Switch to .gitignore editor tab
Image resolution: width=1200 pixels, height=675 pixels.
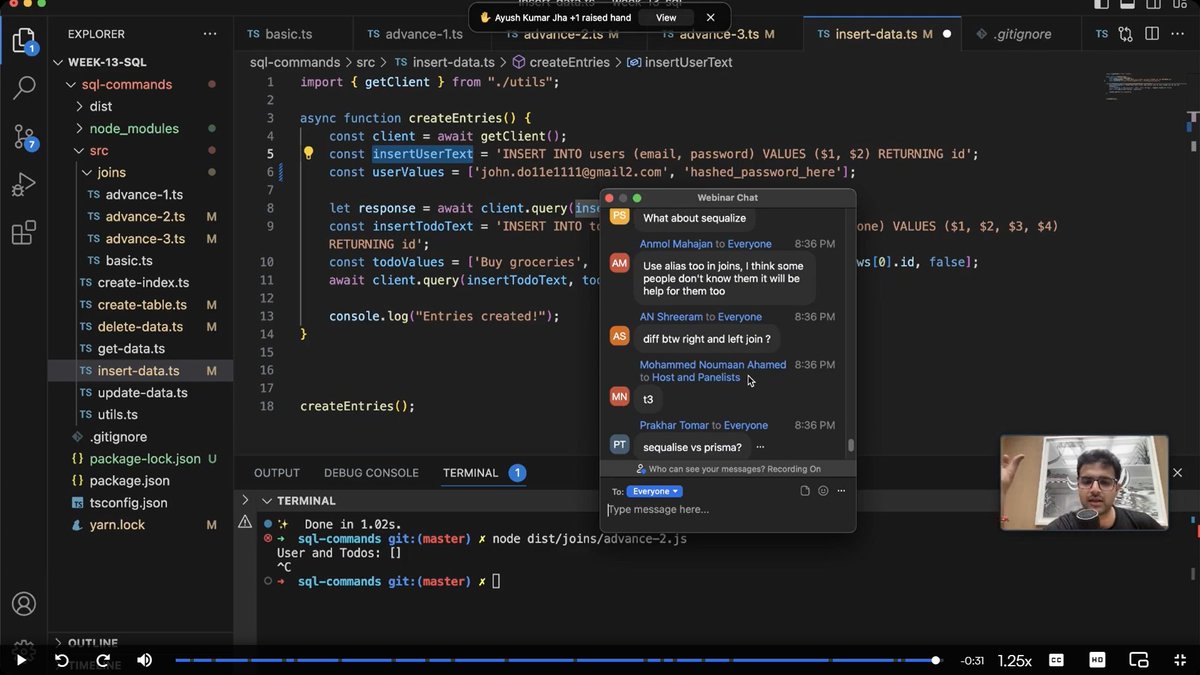(x=1023, y=34)
